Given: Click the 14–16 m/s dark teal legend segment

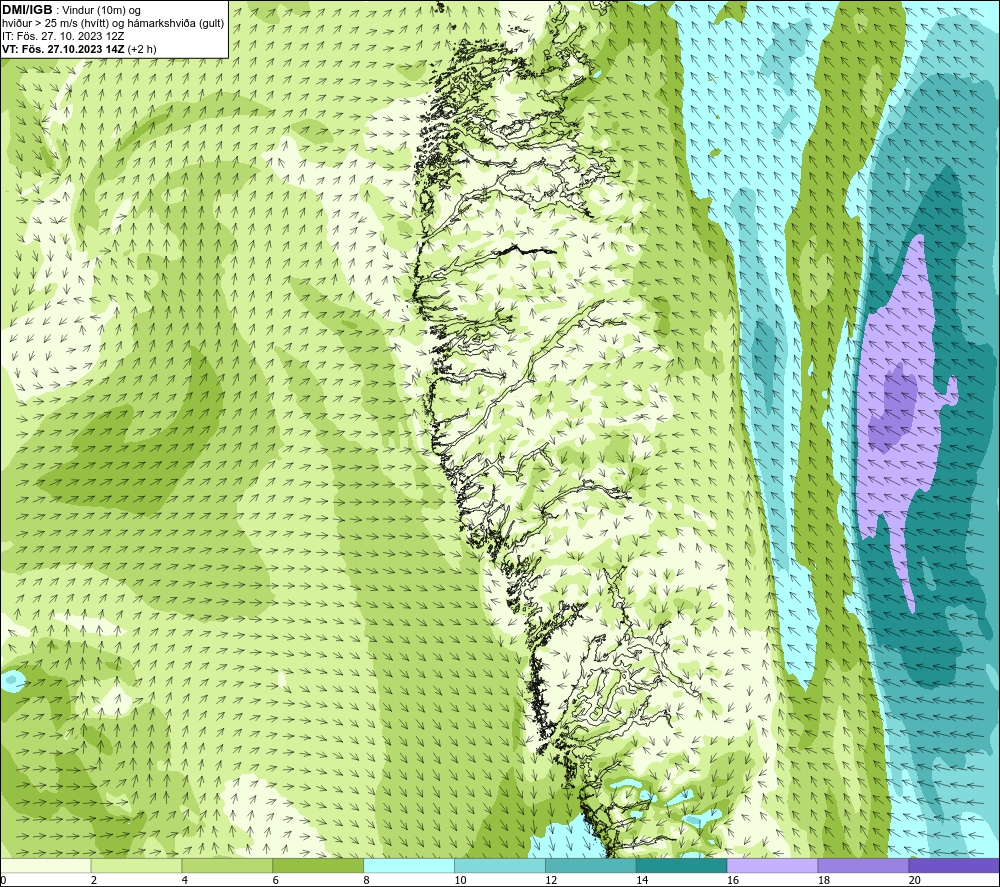Looking at the screenshot, I should 682,865.
